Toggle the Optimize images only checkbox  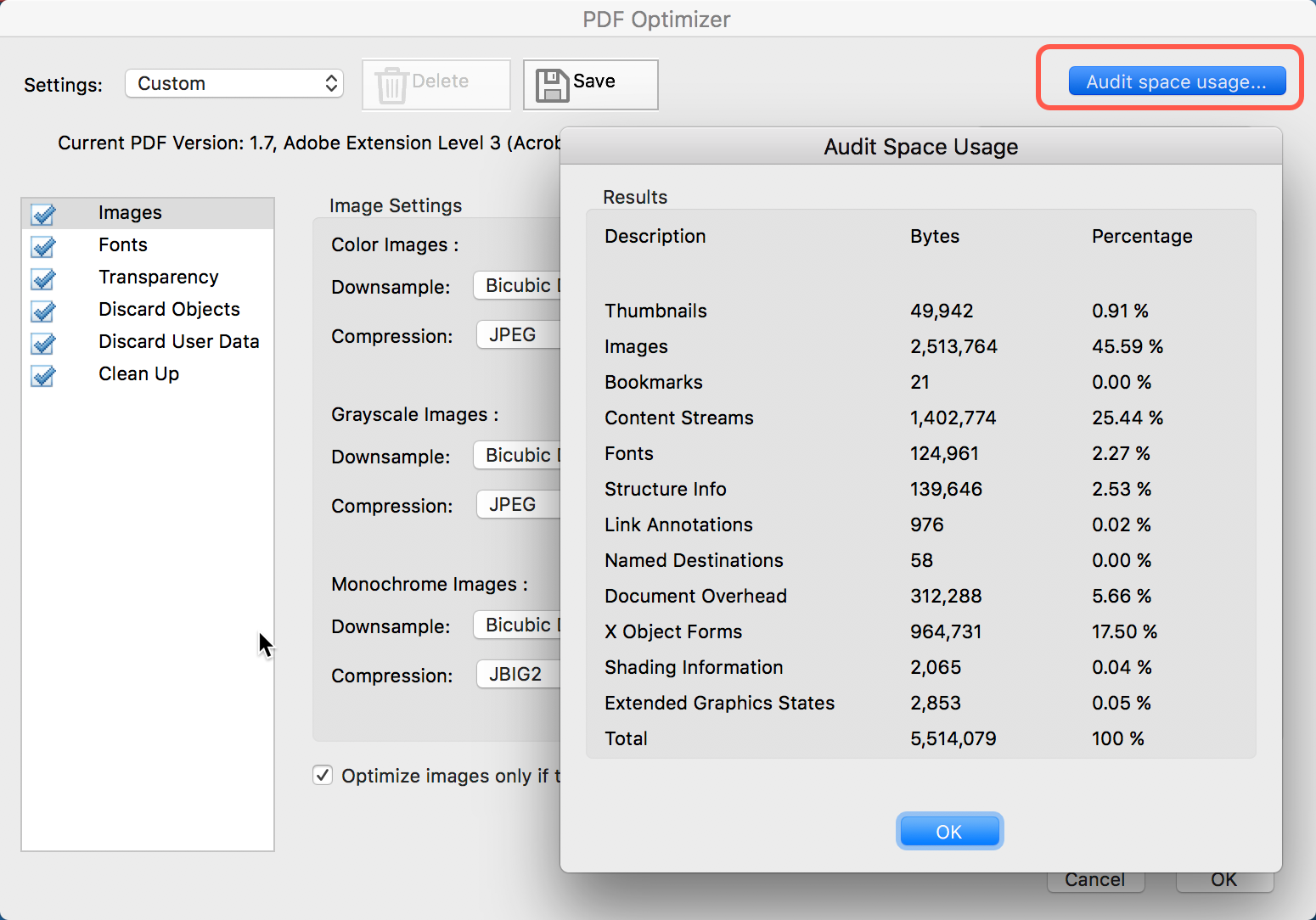point(323,775)
